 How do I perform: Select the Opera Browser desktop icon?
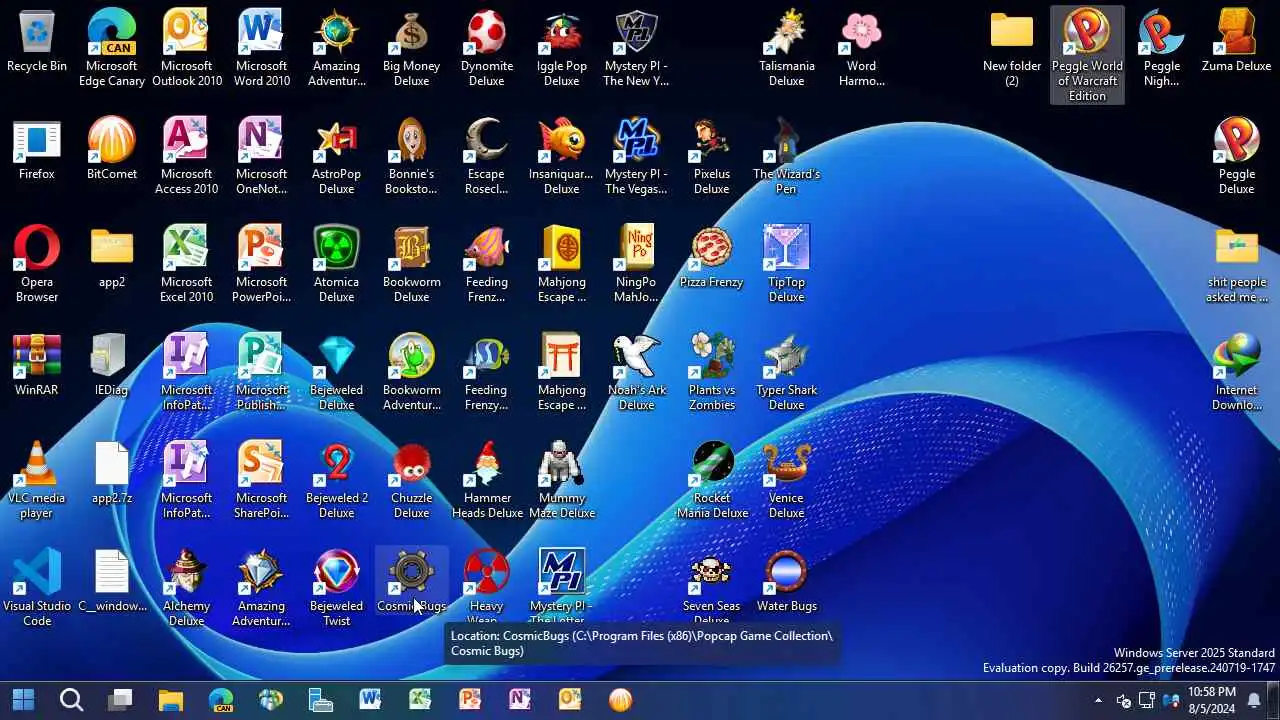[x=37, y=263]
